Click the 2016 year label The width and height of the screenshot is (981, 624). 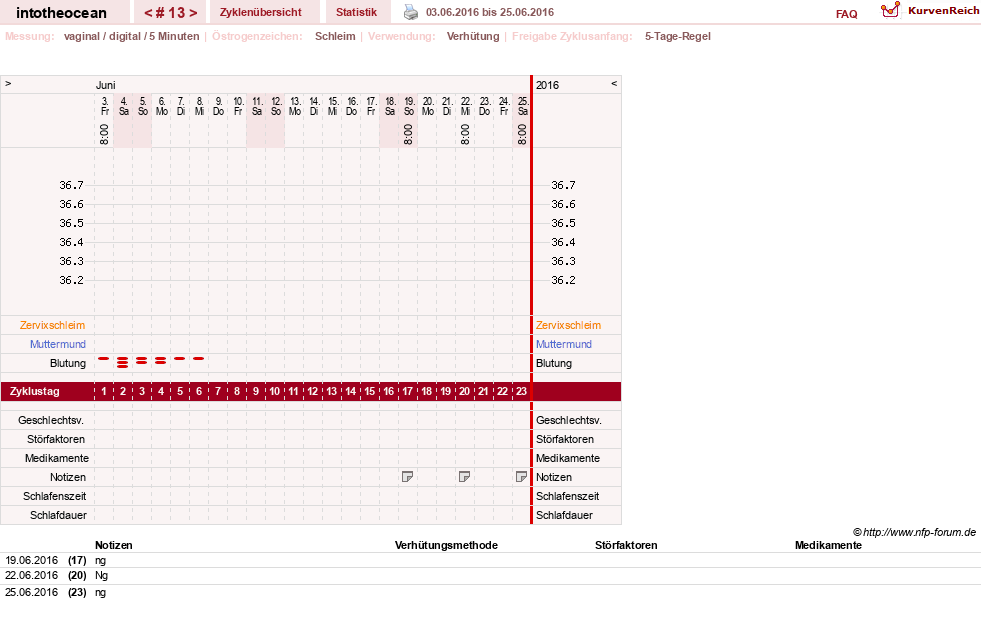pyautogui.click(x=547, y=85)
